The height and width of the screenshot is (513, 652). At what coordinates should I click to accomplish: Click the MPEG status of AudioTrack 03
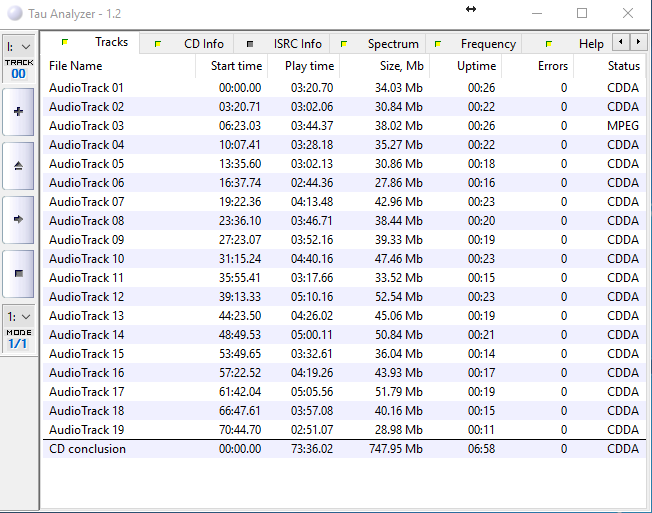pyautogui.click(x=622, y=126)
